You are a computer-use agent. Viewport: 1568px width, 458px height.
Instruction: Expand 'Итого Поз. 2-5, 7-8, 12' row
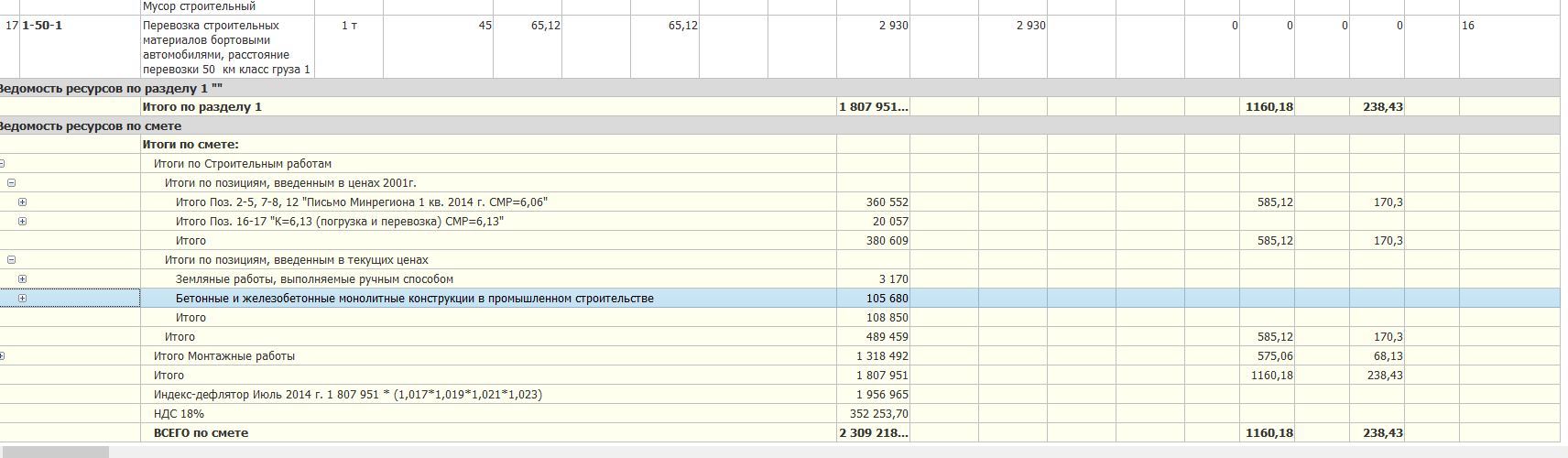[x=22, y=202]
